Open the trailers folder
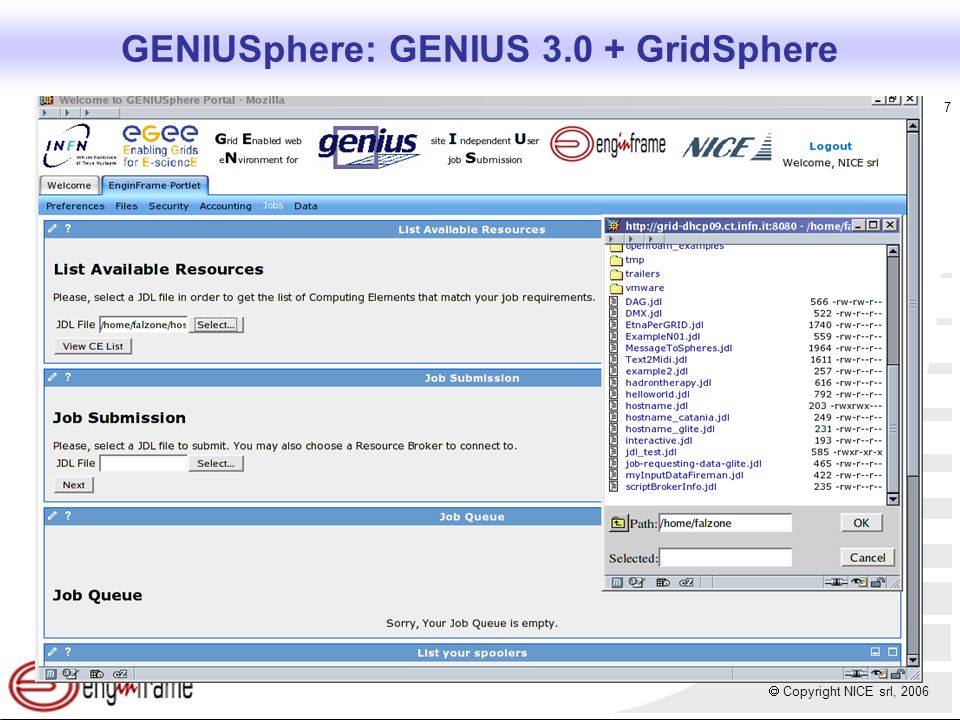 (x=642, y=274)
